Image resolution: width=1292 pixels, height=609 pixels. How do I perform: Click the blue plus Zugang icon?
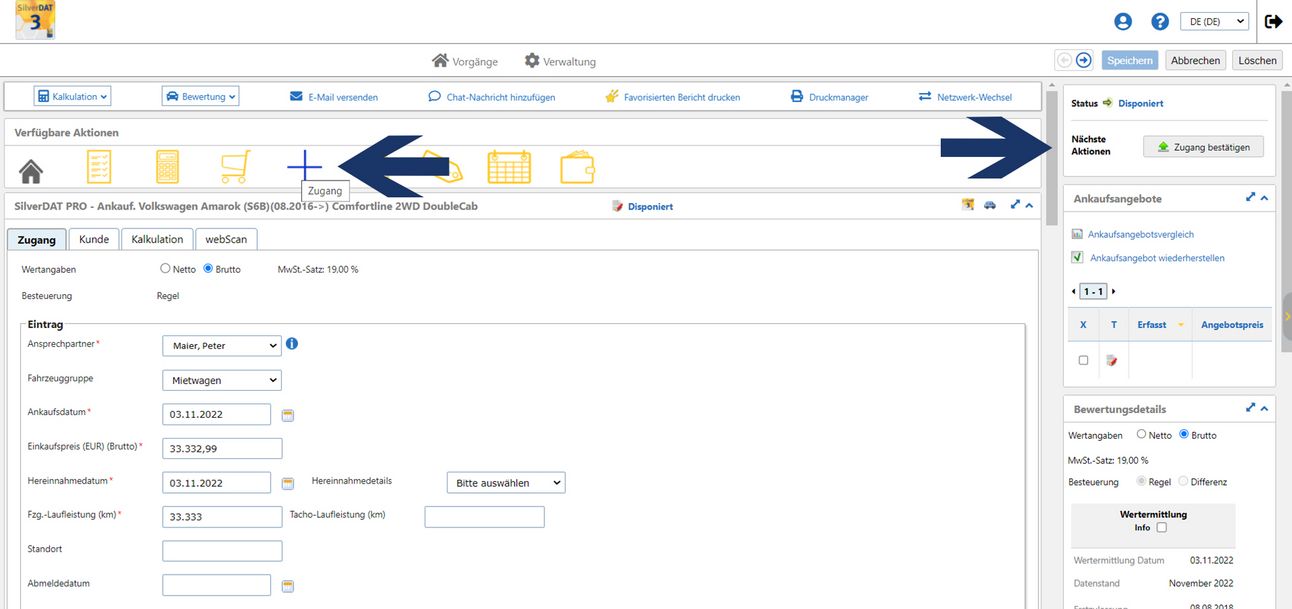click(304, 165)
